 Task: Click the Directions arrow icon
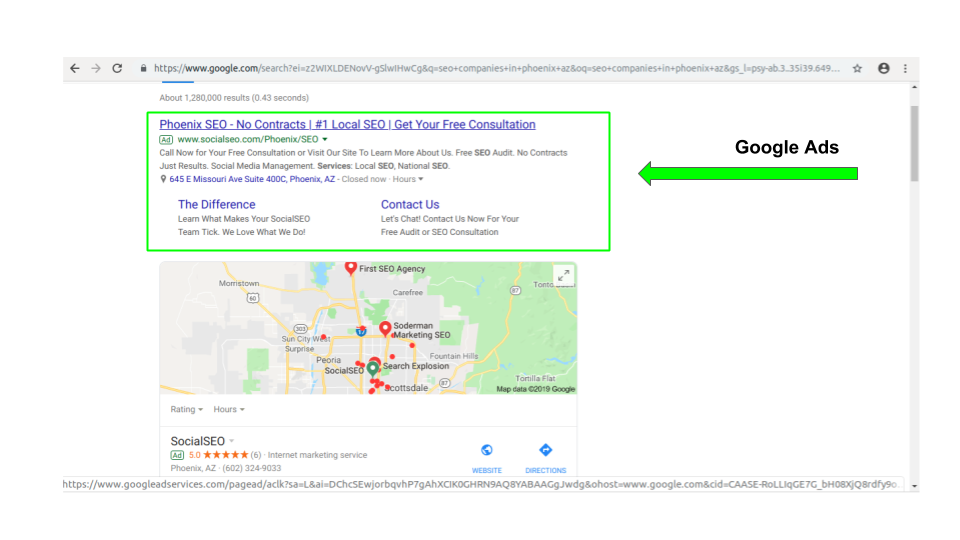(x=546, y=451)
